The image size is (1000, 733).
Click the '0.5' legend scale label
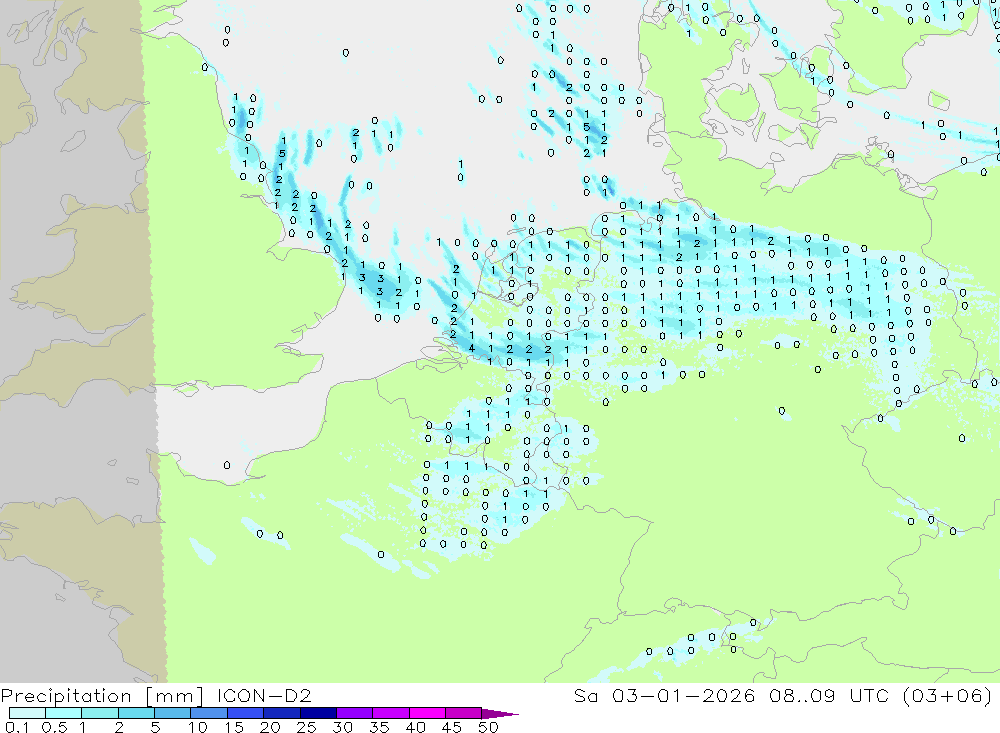[54, 727]
